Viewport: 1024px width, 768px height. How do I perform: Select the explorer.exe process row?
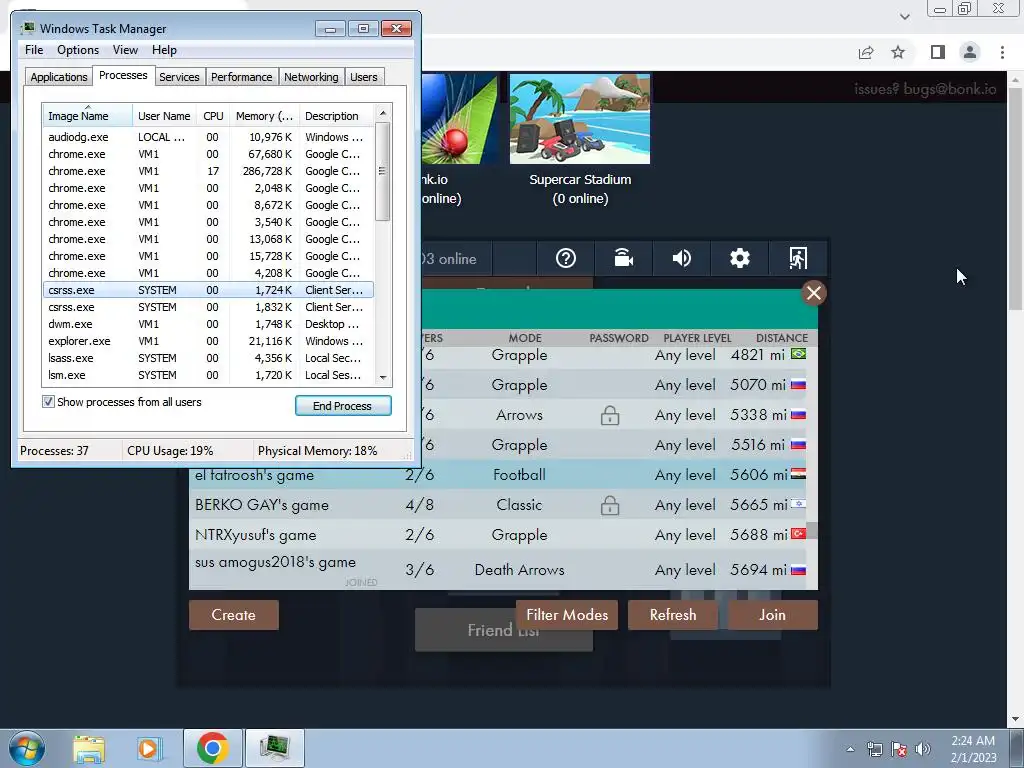[208, 341]
